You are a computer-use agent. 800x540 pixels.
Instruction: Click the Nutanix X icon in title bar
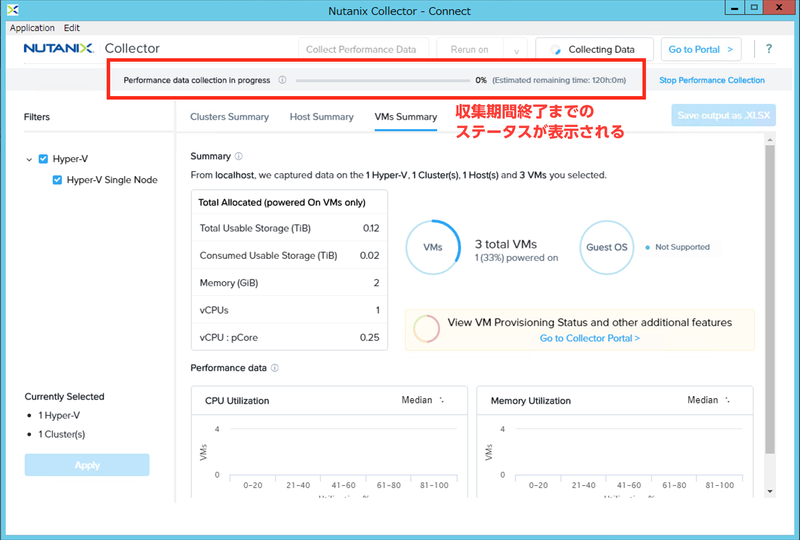(x=13, y=10)
